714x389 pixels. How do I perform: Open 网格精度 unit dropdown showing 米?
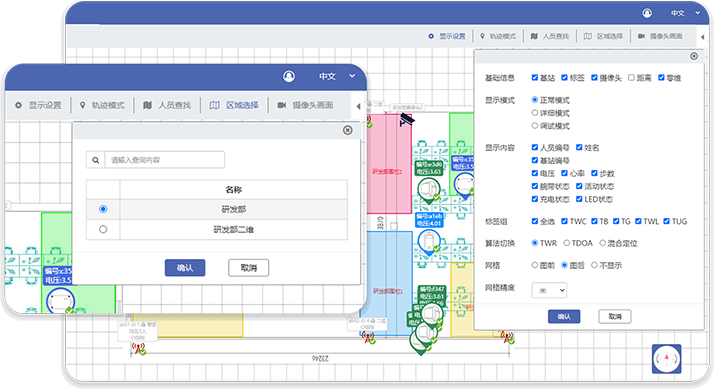tap(550, 290)
